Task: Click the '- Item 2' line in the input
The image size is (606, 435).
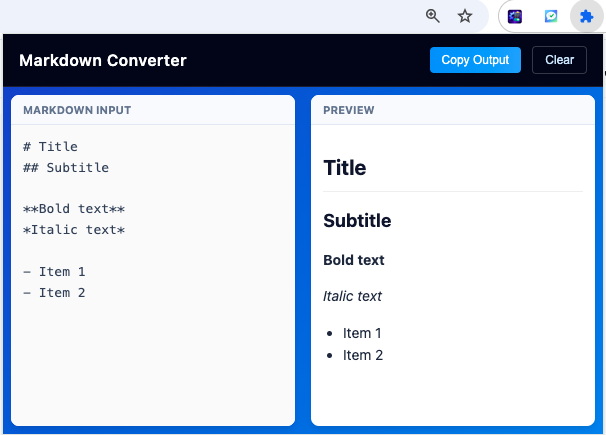Action: pos(54,293)
